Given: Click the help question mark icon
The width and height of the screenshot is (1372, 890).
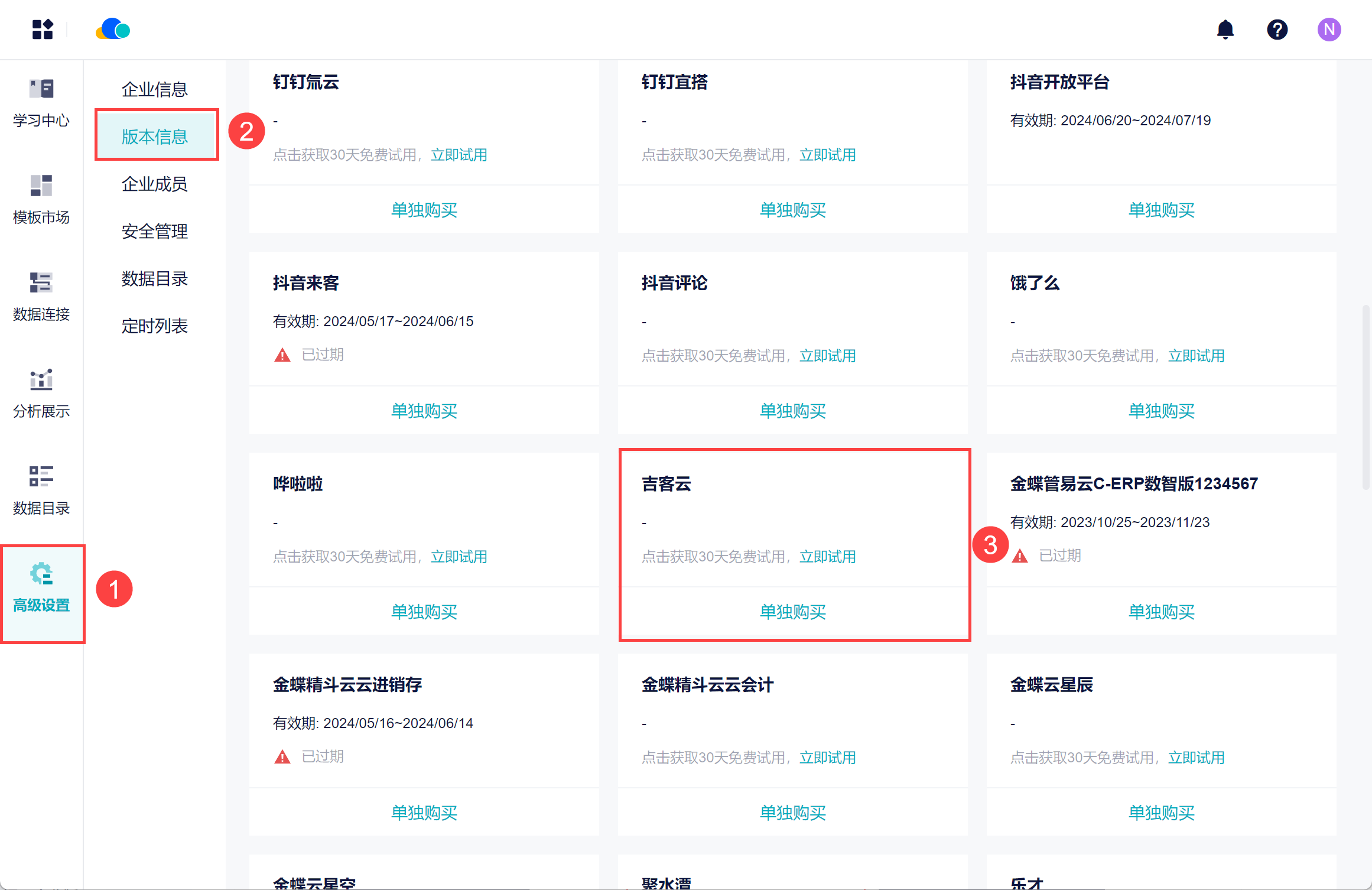Looking at the screenshot, I should click(x=1277, y=29).
